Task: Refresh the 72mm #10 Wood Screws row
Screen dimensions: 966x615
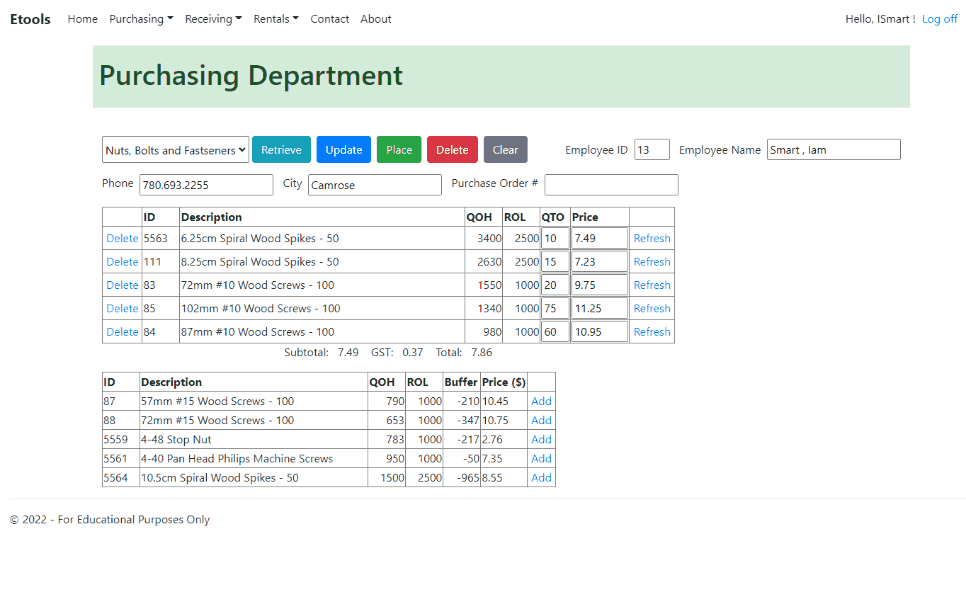Action: (x=651, y=285)
